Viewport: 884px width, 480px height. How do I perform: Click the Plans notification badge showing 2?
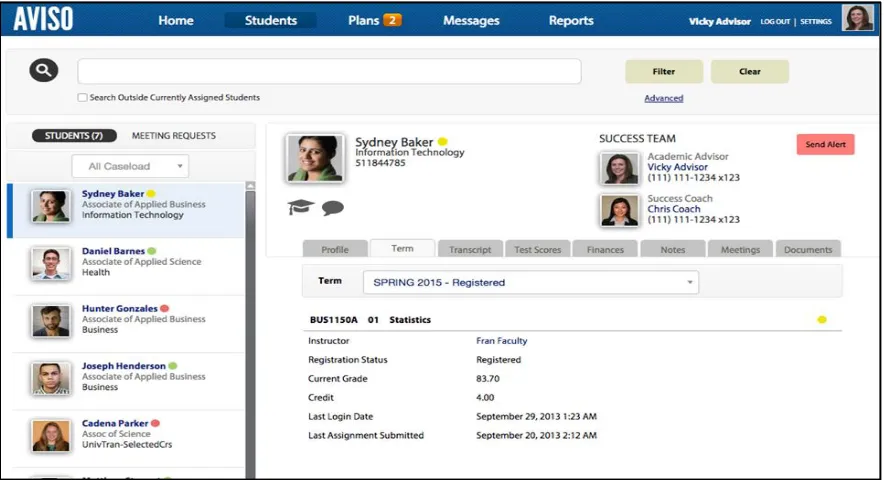coord(392,20)
